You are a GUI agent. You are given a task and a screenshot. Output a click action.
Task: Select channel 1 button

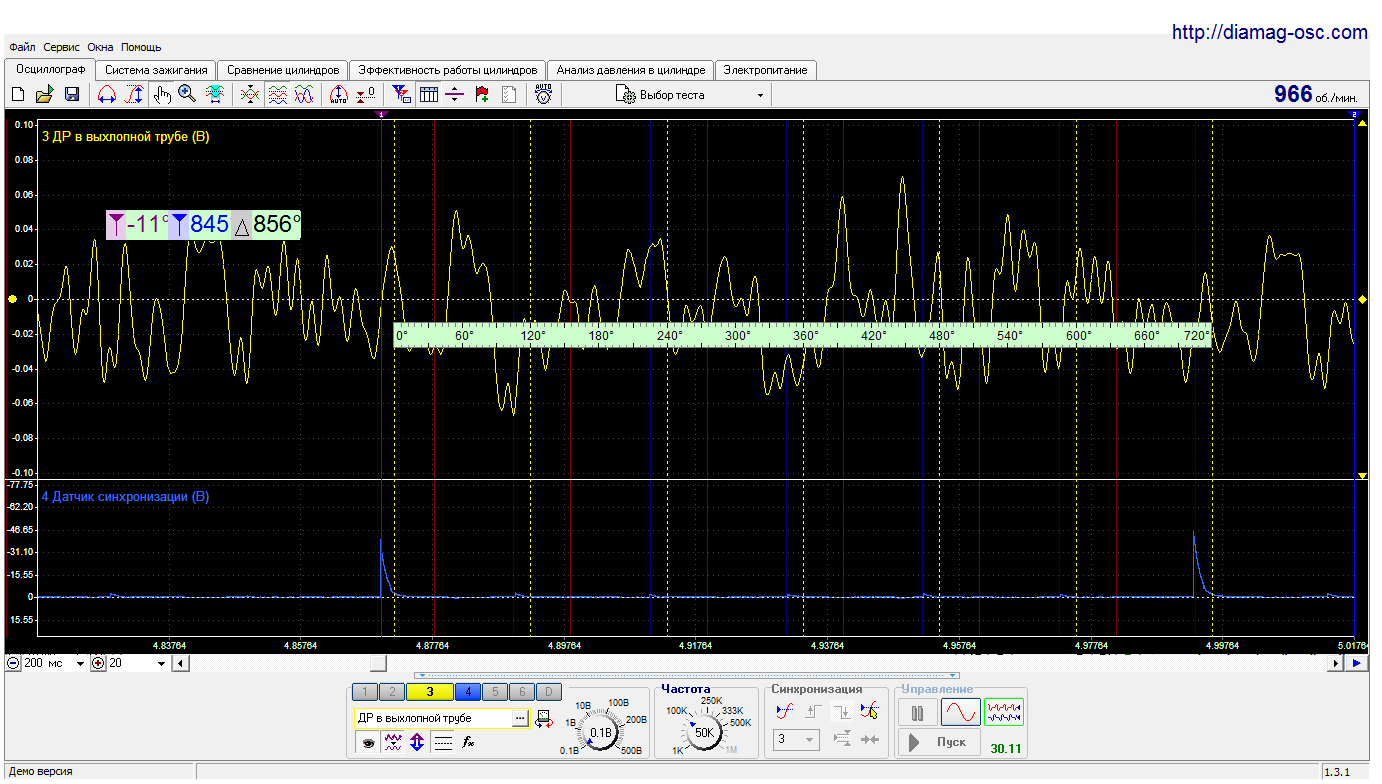pyautogui.click(x=365, y=691)
